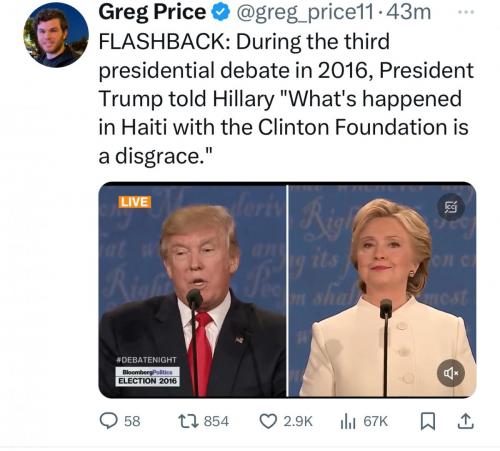This screenshot has height=451, width=500.
Task: Click the Greg Price display name
Action: tap(152, 13)
